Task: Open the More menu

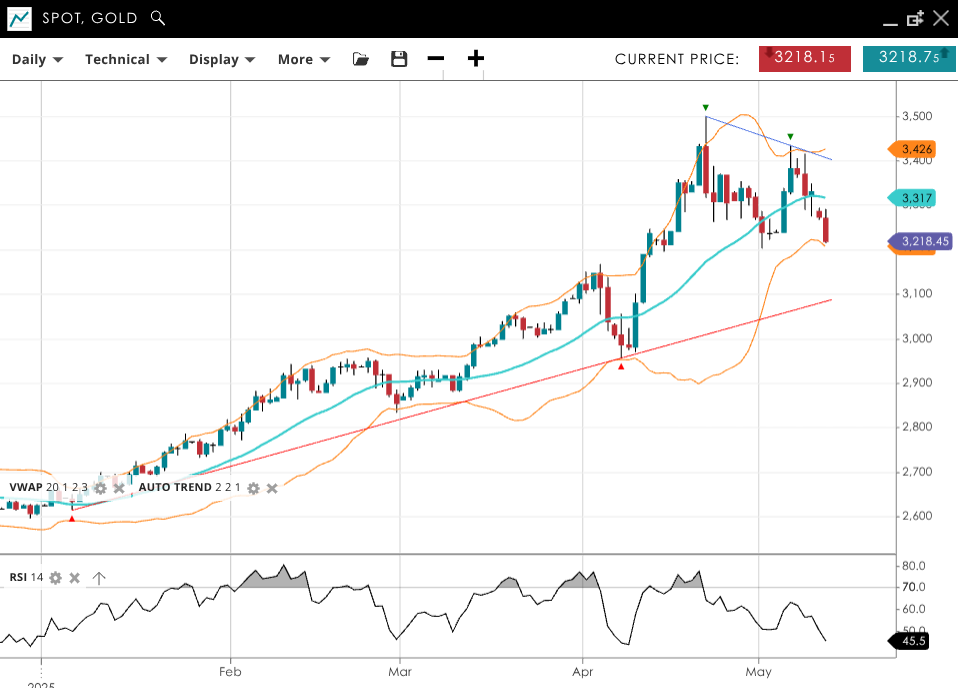Action: point(303,59)
